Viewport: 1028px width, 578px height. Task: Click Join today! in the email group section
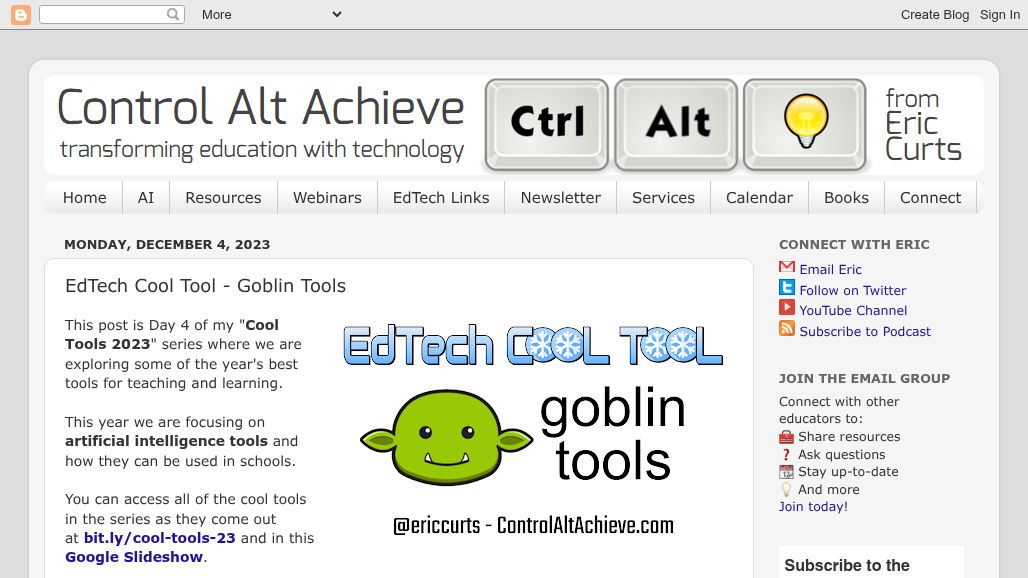pos(812,506)
